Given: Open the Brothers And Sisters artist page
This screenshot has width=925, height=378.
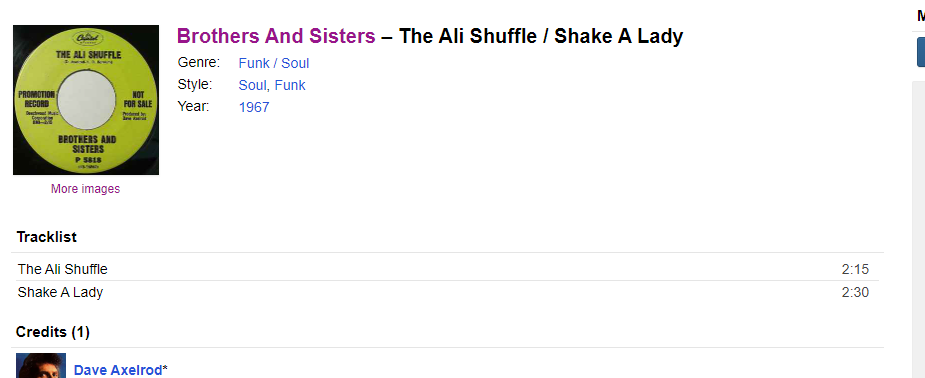Looking at the screenshot, I should pyautogui.click(x=276, y=36).
